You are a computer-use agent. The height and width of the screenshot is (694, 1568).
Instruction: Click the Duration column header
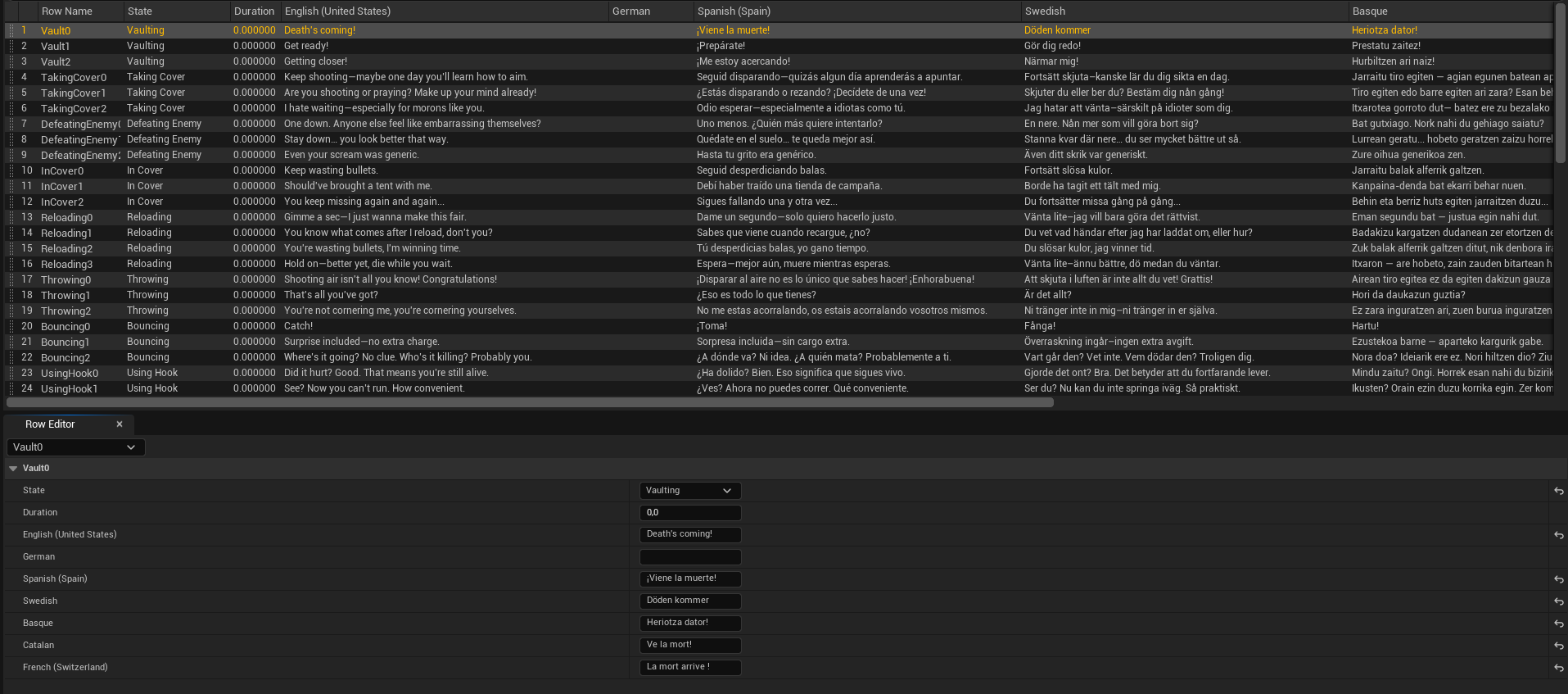pos(254,11)
